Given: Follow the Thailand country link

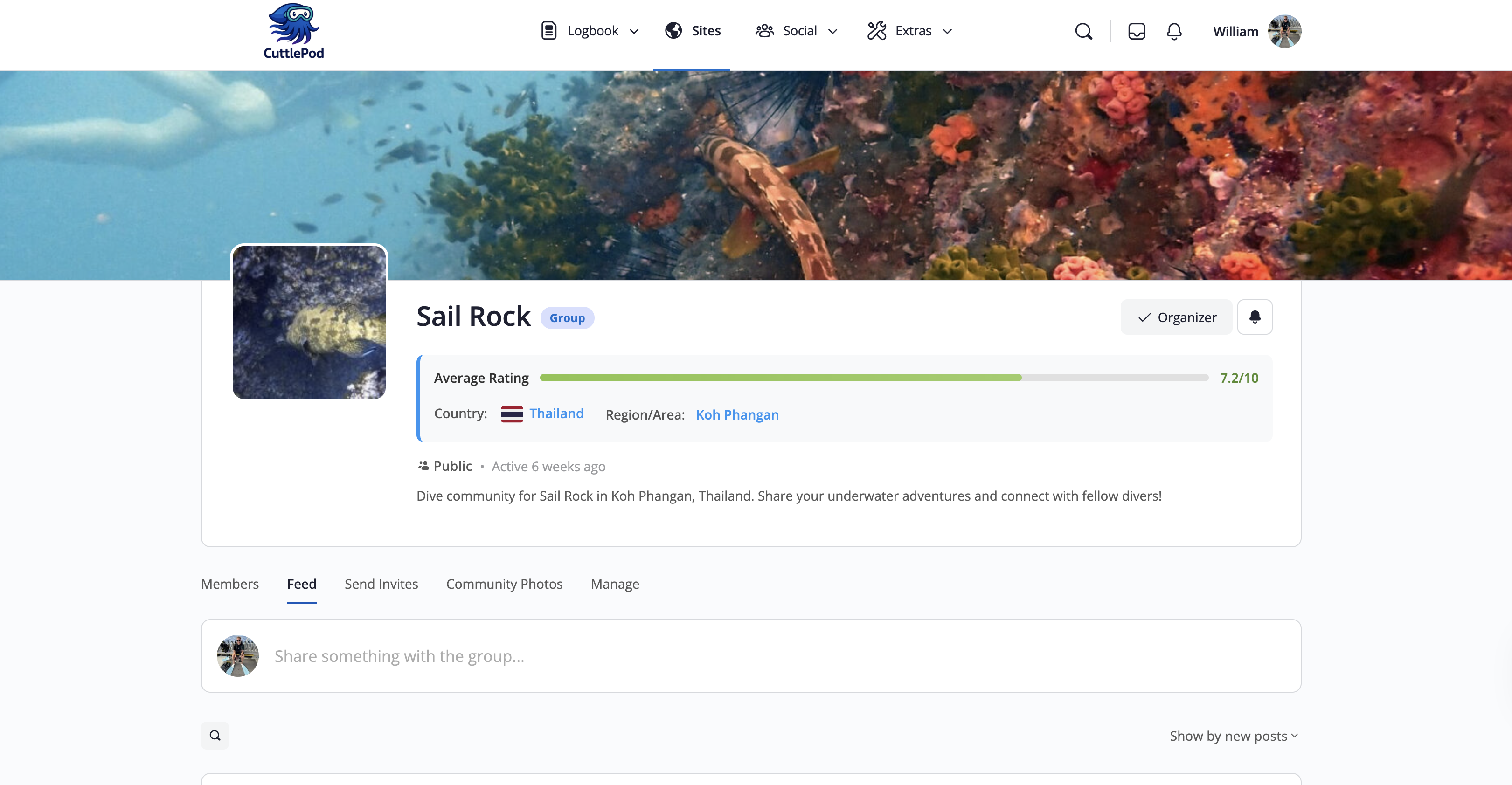Looking at the screenshot, I should [x=556, y=413].
